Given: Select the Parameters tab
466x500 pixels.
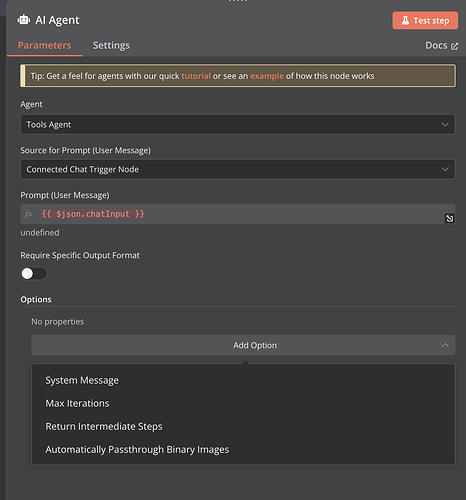Looking at the screenshot, I should click(44, 45).
